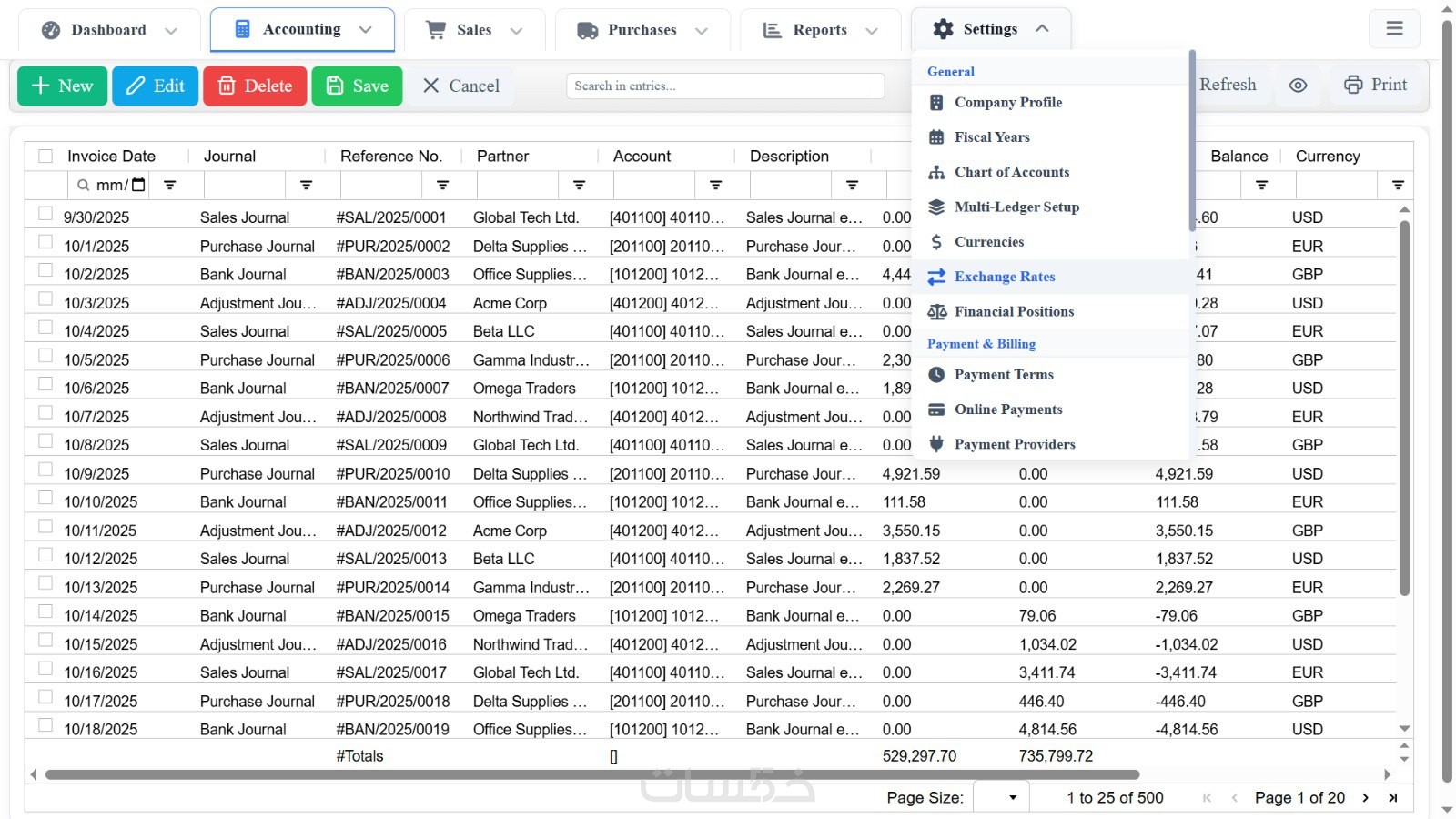Select Payment Terms menu item
The image size is (1456, 819).
(x=1051, y=375)
